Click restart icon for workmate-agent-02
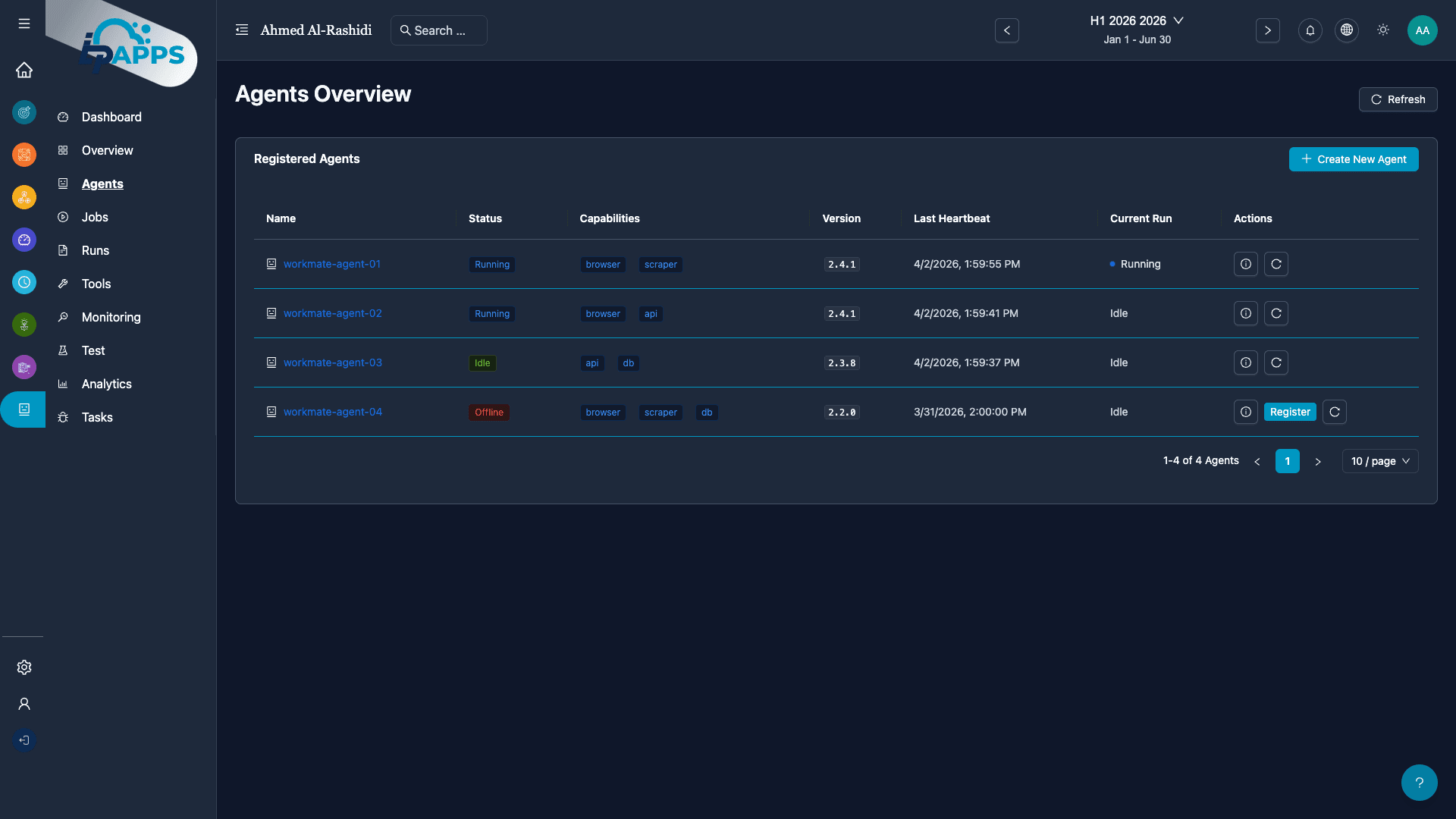The width and height of the screenshot is (1456, 819). 1276,313
